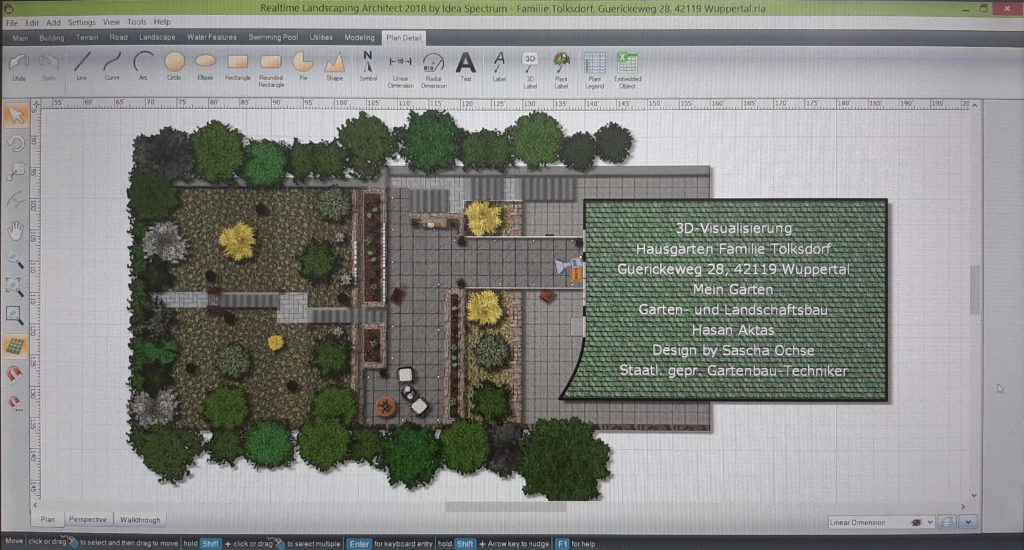
Task: Switch to Perspective view
Action: pos(87,519)
